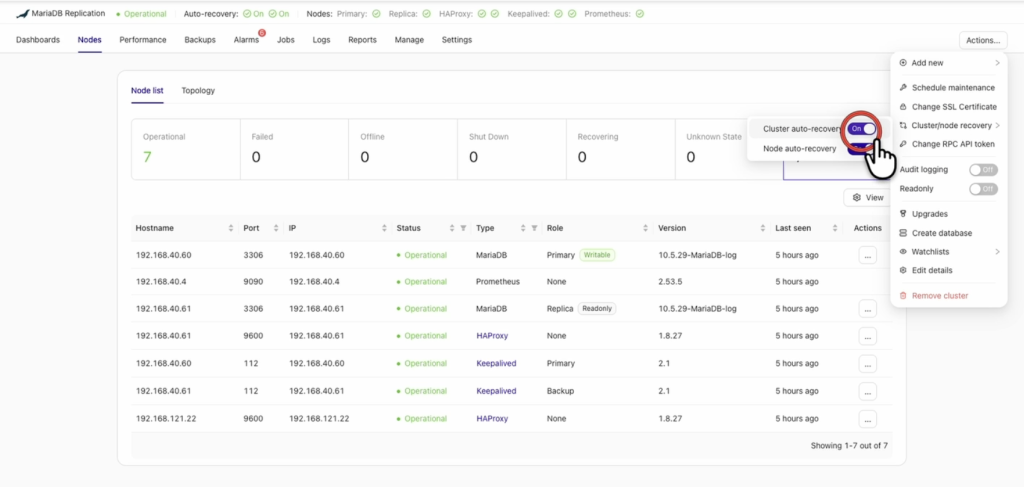The width and height of the screenshot is (1024, 487).
Task: Click the Failed count card
Action: (294, 149)
